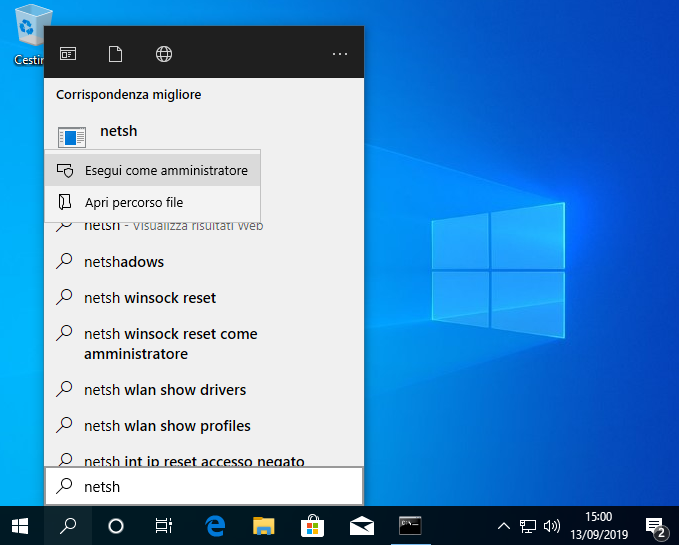The width and height of the screenshot is (679, 545).
Task: Open the Mail app from the taskbar
Action: pos(362,526)
